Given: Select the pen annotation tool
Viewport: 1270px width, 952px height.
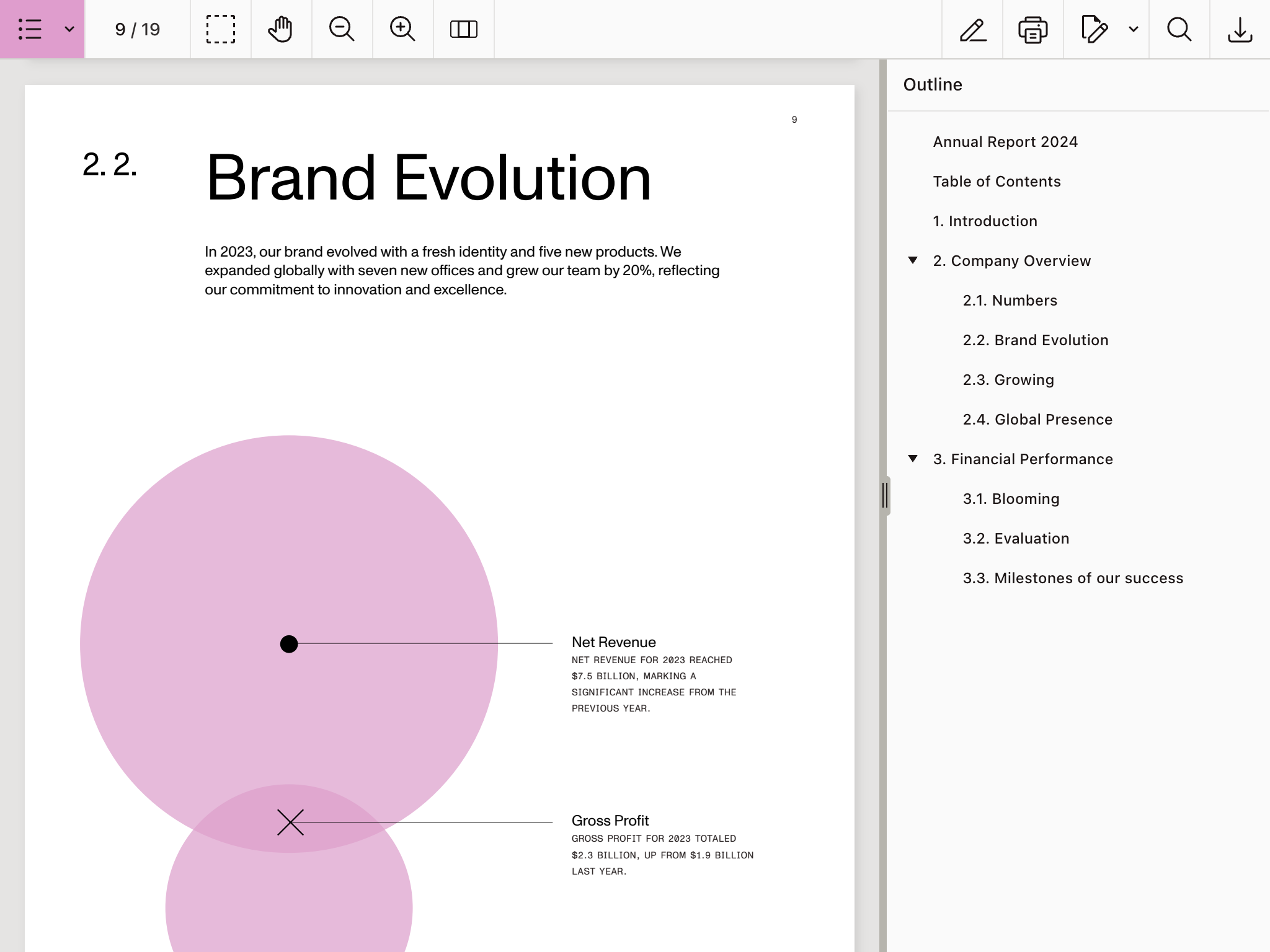Looking at the screenshot, I should pos(972,29).
